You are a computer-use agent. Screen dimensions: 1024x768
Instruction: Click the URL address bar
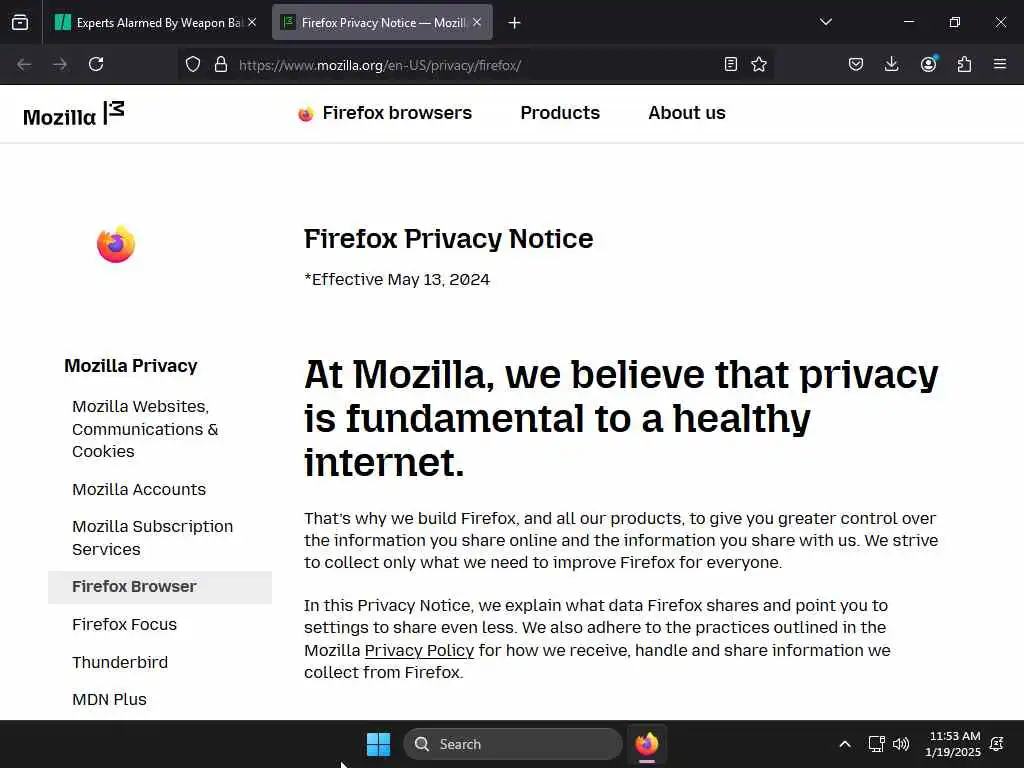coord(477,65)
